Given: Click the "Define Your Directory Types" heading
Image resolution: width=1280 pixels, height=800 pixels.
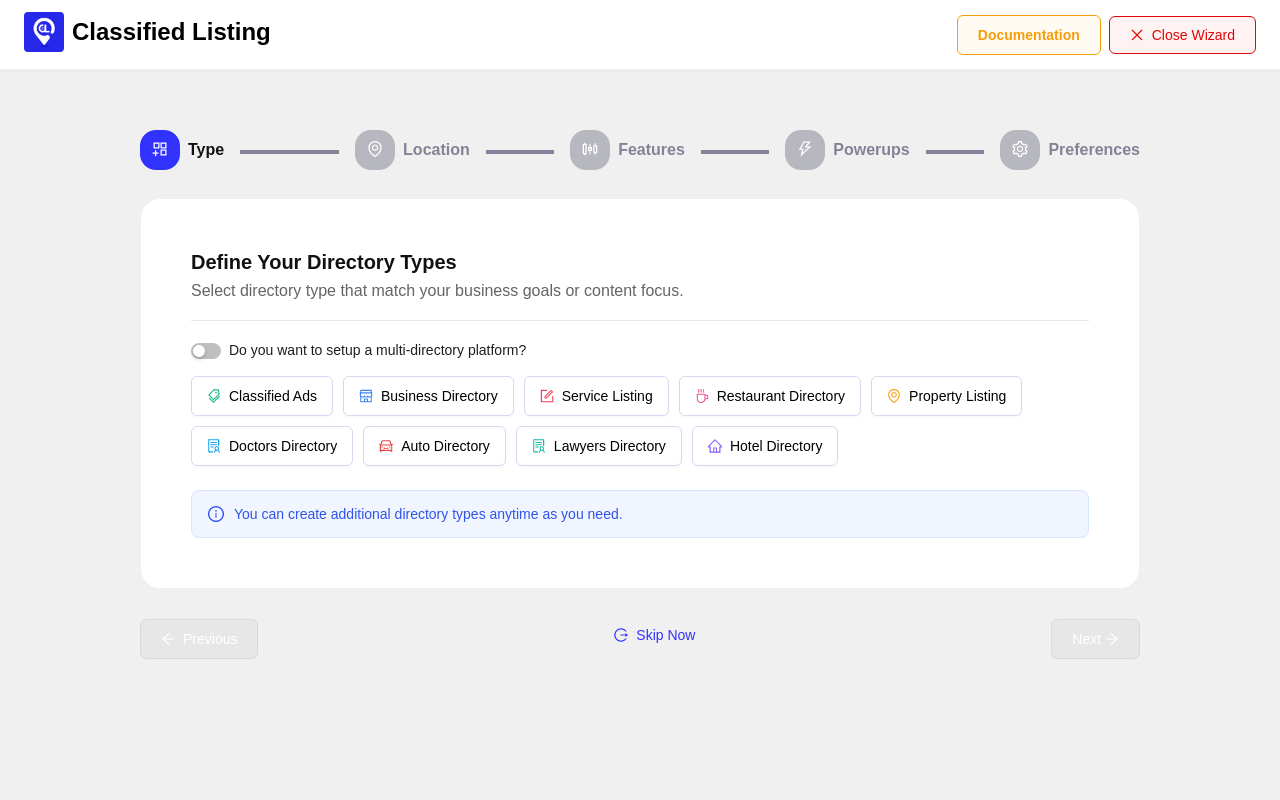Looking at the screenshot, I should 324,262.
